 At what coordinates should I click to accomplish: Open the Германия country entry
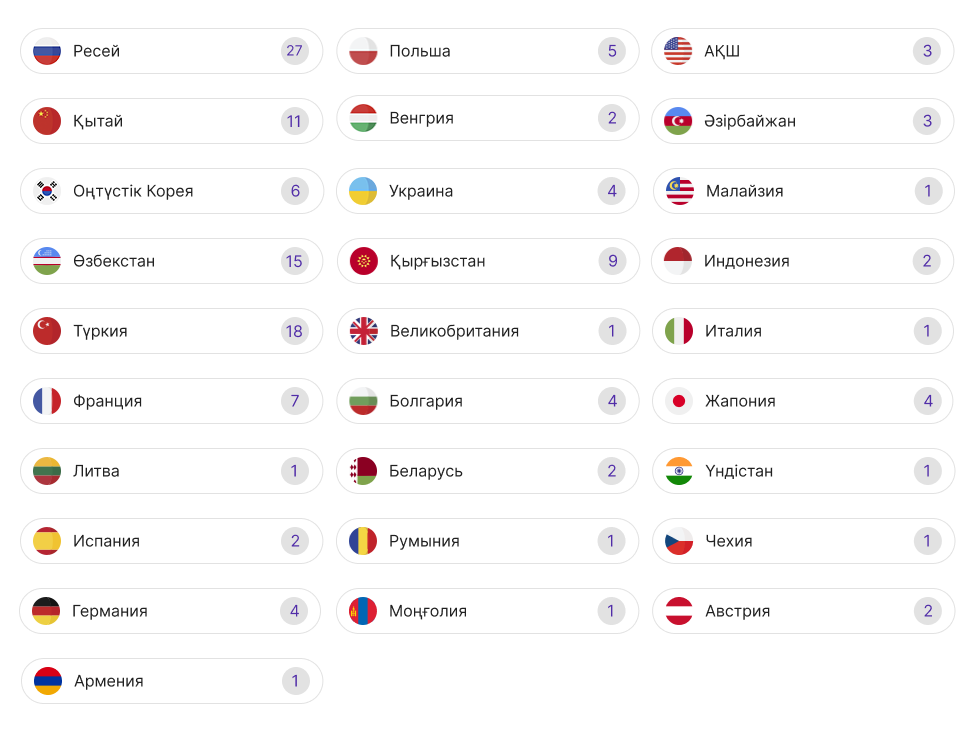171,611
